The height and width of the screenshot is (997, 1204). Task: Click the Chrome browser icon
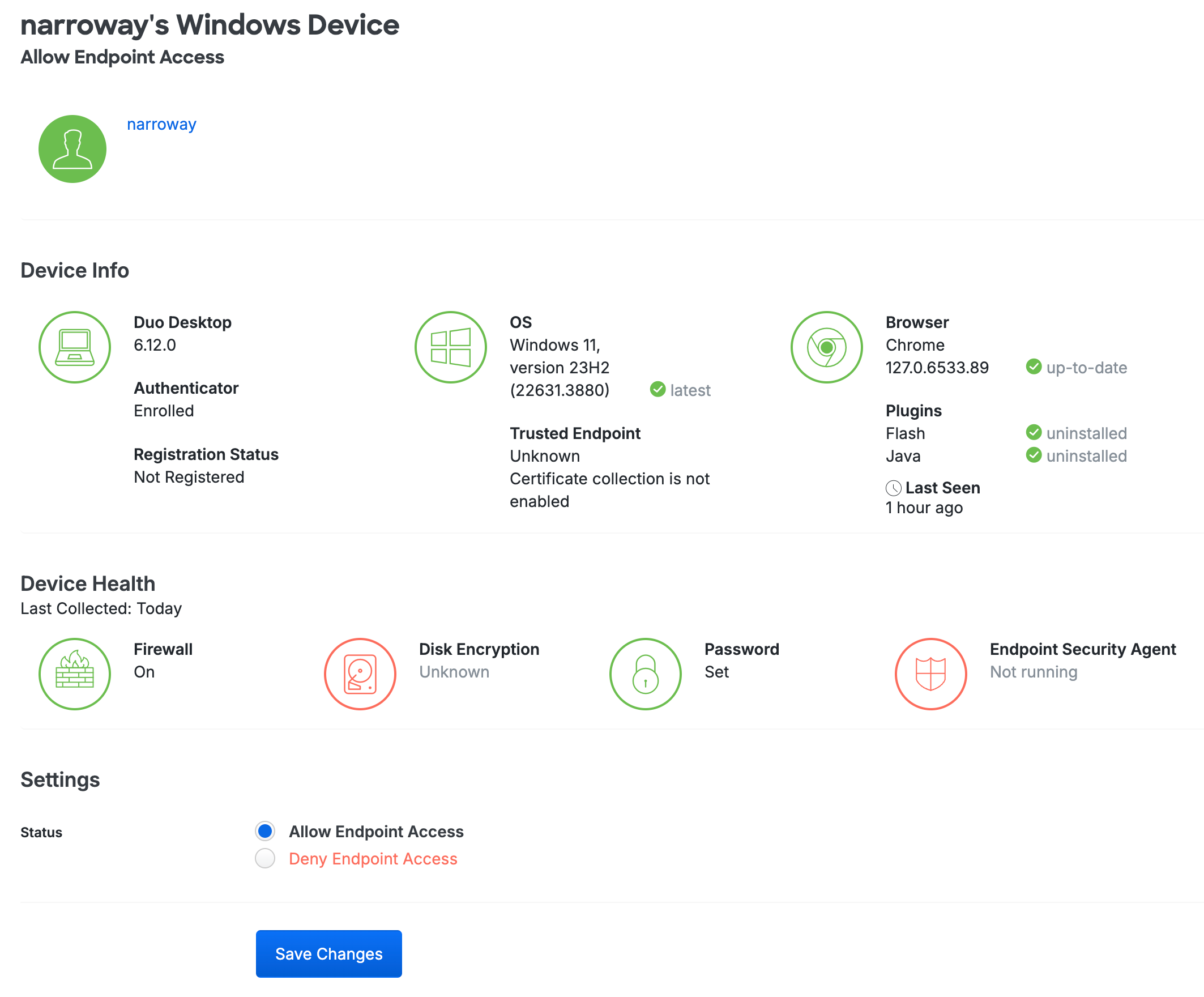[x=826, y=347]
